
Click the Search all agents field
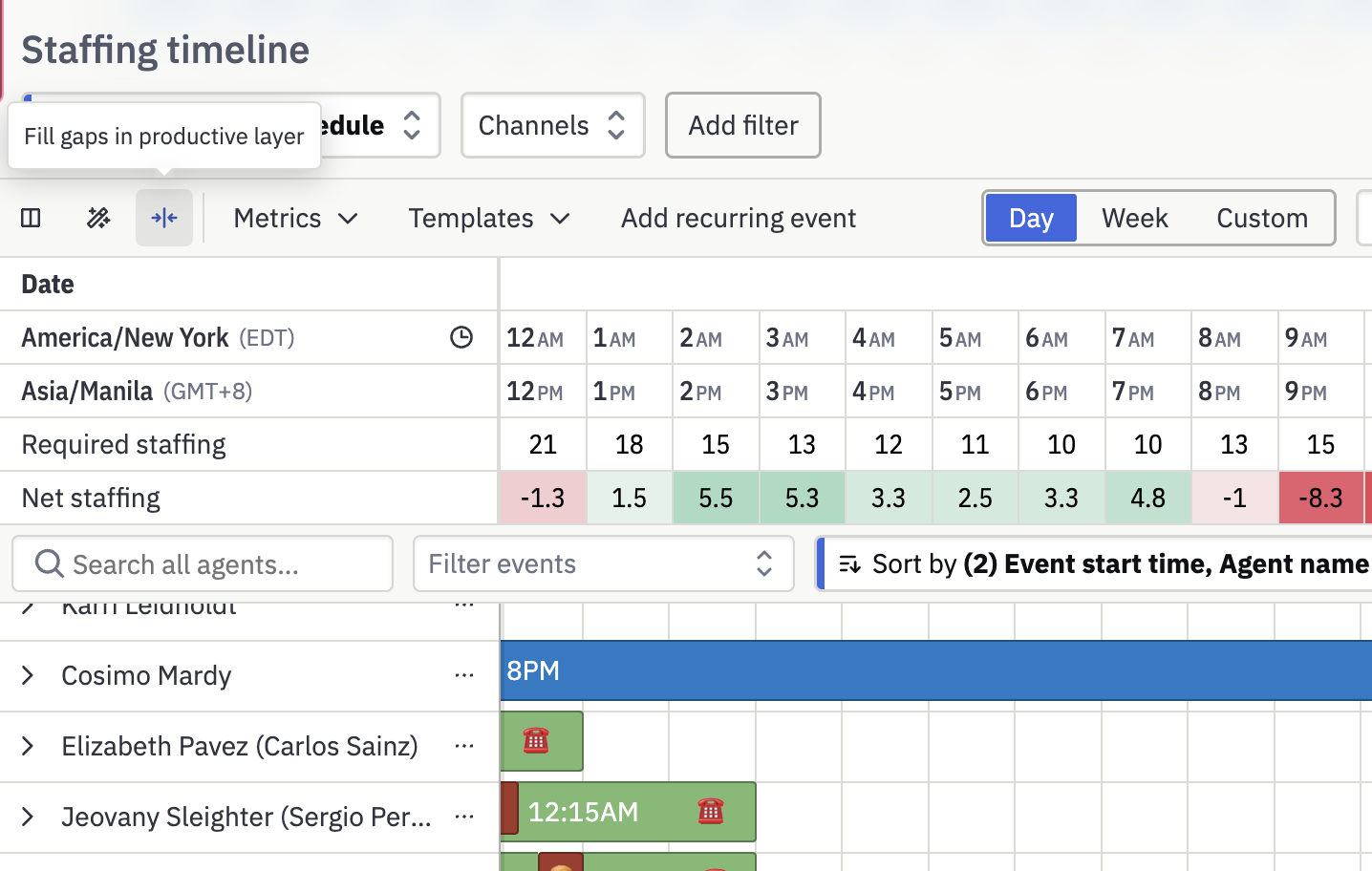click(203, 563)
